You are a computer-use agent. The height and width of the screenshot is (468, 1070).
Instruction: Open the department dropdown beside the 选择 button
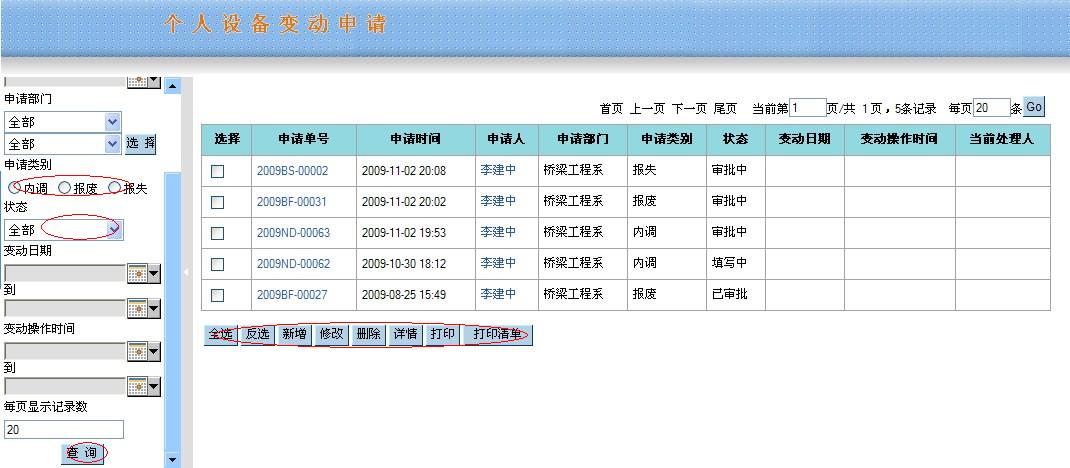tap(112, 144)
